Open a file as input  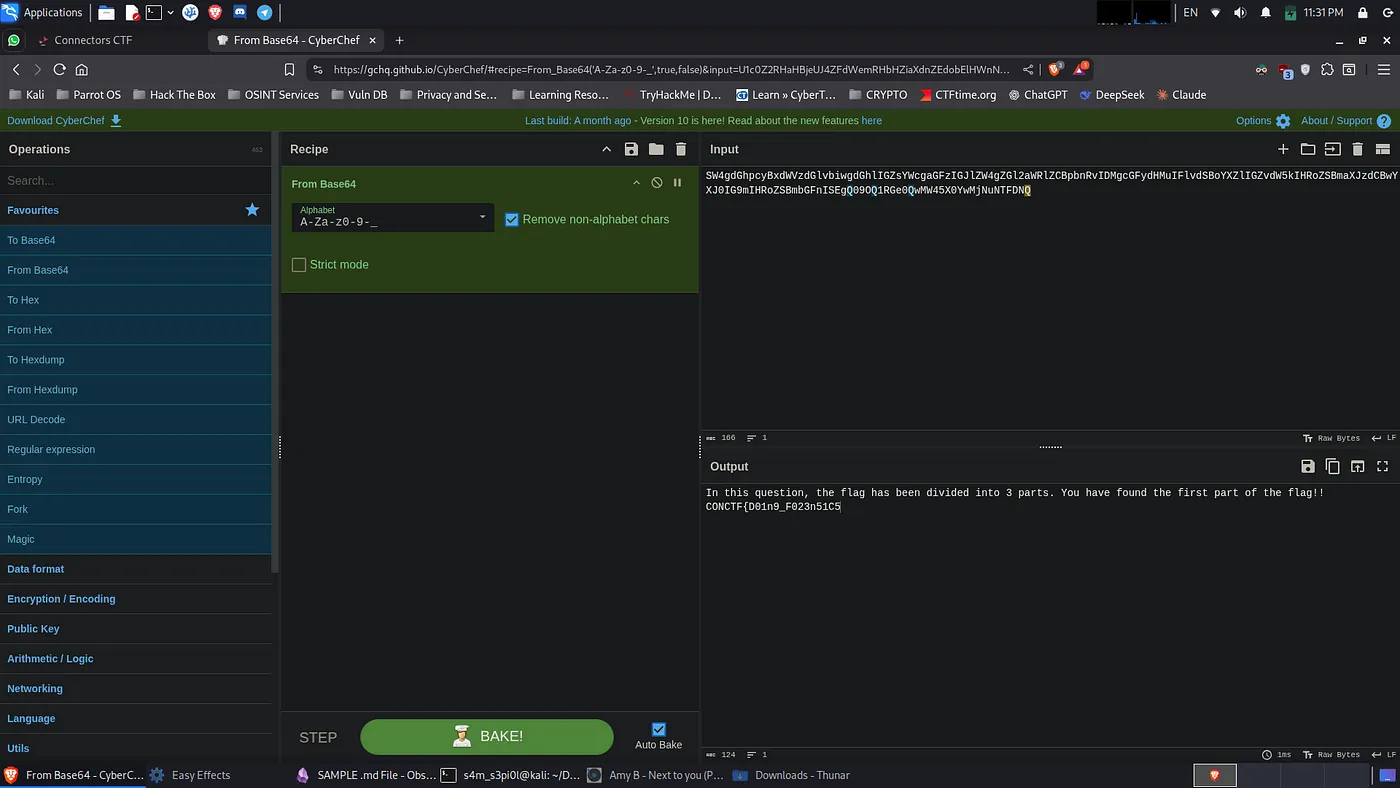click(1332, 149)
